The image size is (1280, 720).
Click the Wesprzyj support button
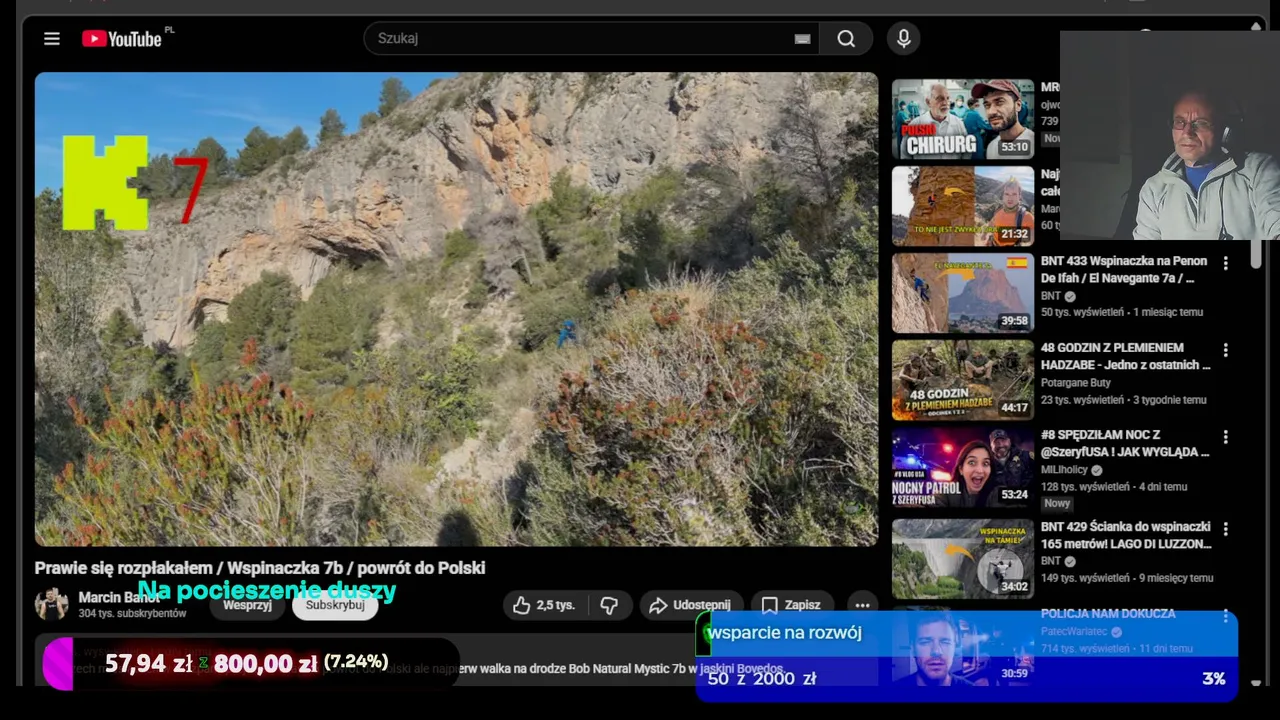point(247,605)
